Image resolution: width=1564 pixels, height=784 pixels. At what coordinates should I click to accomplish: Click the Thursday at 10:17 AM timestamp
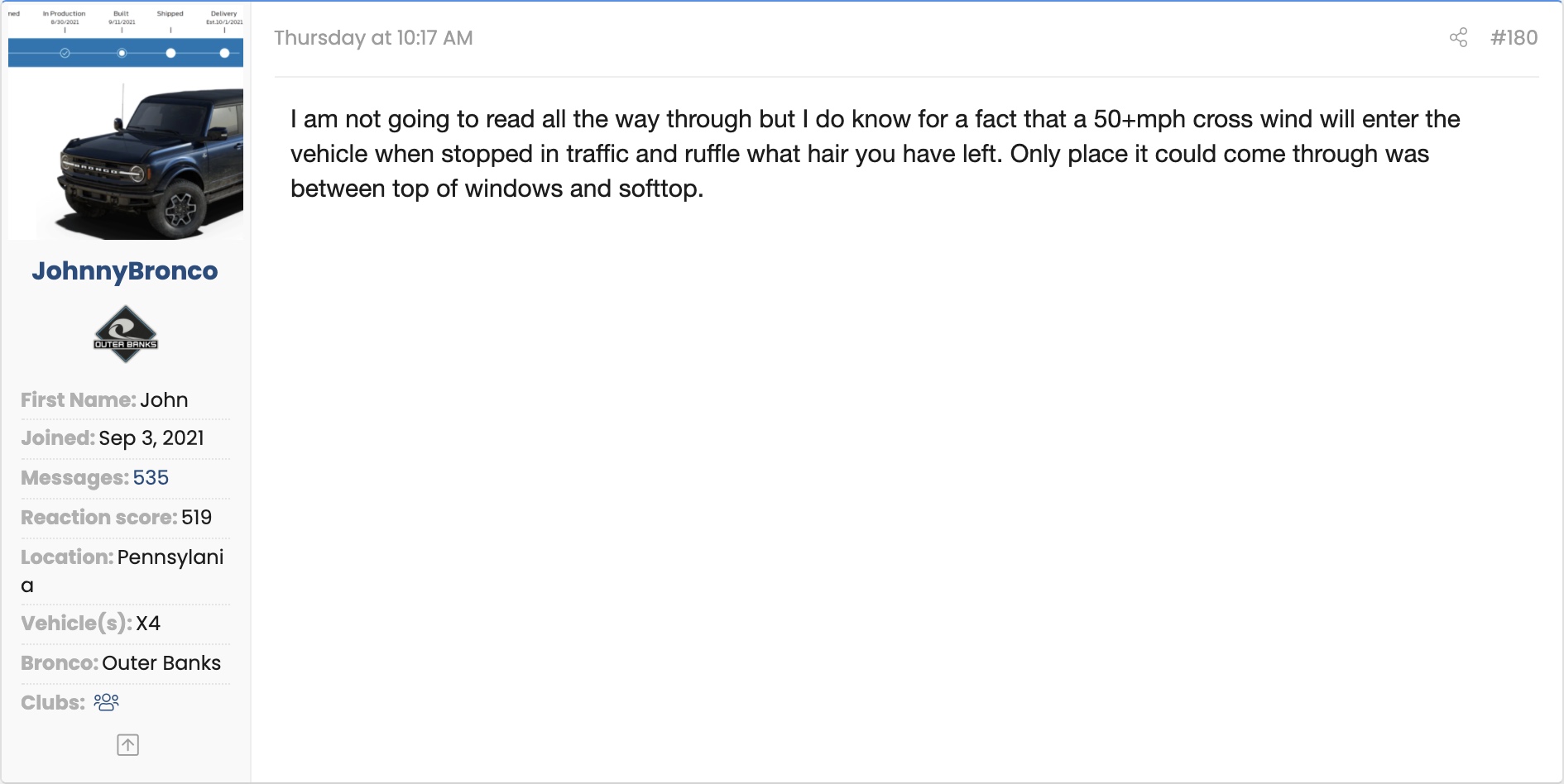pyautogui.click(x=373, y=38)
